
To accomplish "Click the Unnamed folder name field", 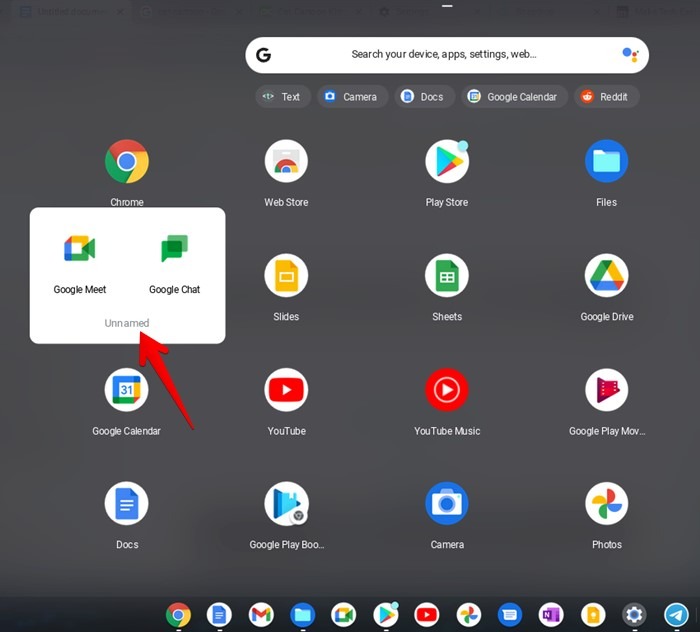I will (x=127, y=323).
